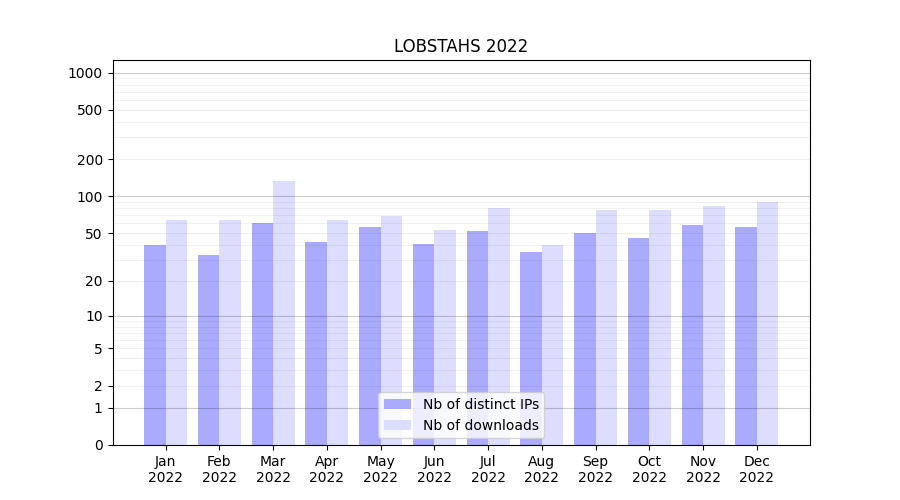Select the 'Nb of downloads' legend label
Image resolution: width=900 pixels, height=500 pixels.
[x=480, y=425]
